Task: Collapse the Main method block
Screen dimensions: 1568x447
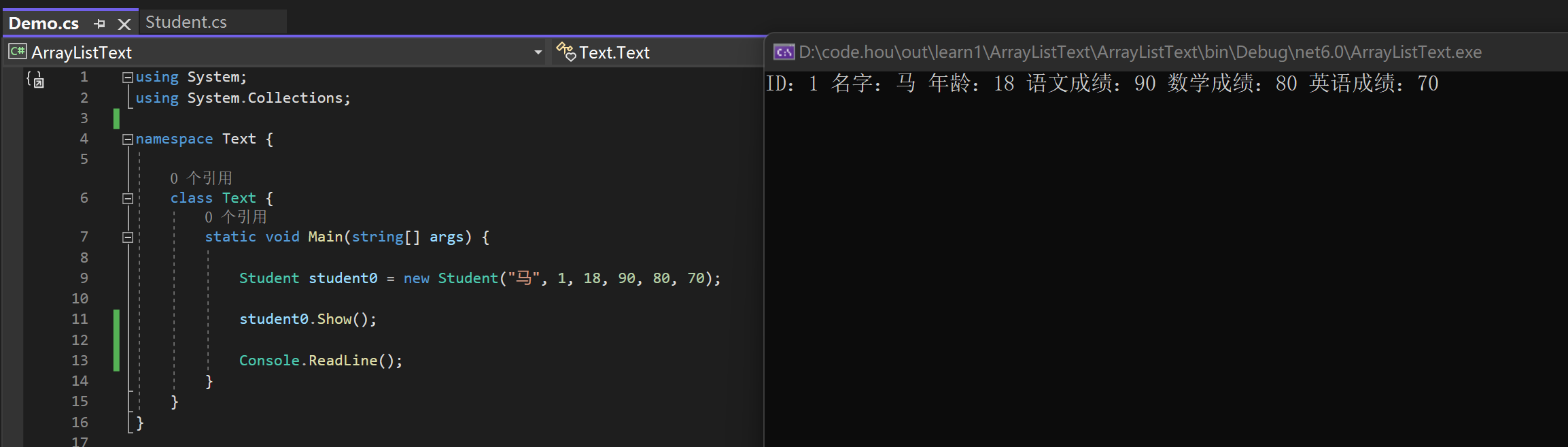Action: pyautogui.click(x=127, y=237)
